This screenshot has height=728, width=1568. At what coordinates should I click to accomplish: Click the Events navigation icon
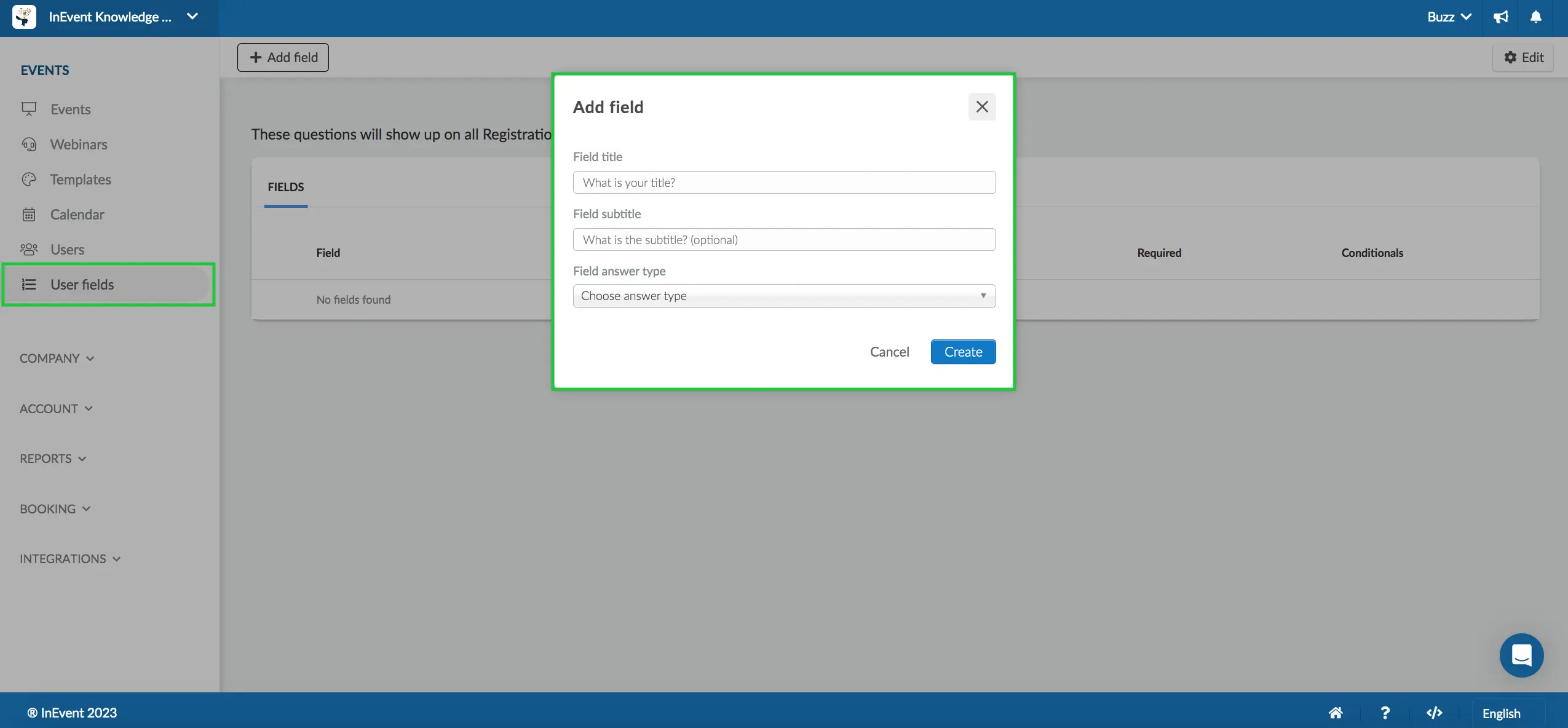tap(29, 108)
